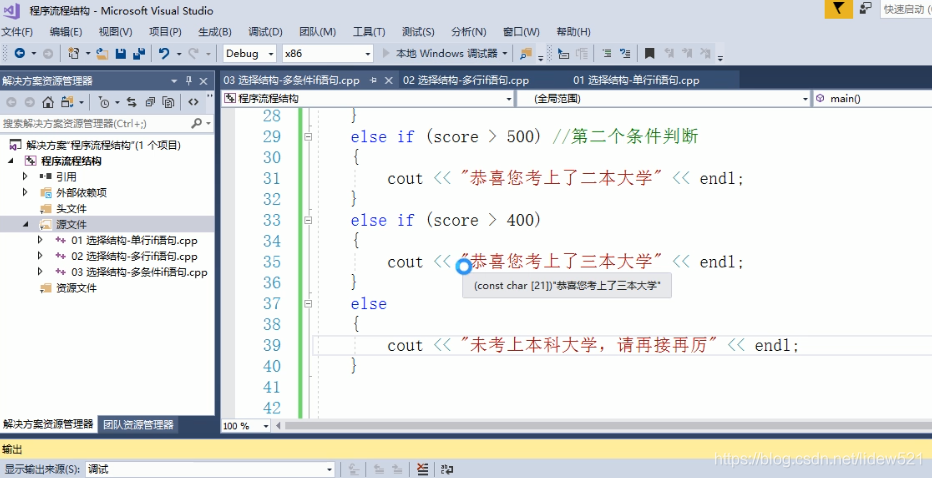Click the Navigate Backward toolbar icon
Viewport: 932px width, 478px height.
point(20,54)
